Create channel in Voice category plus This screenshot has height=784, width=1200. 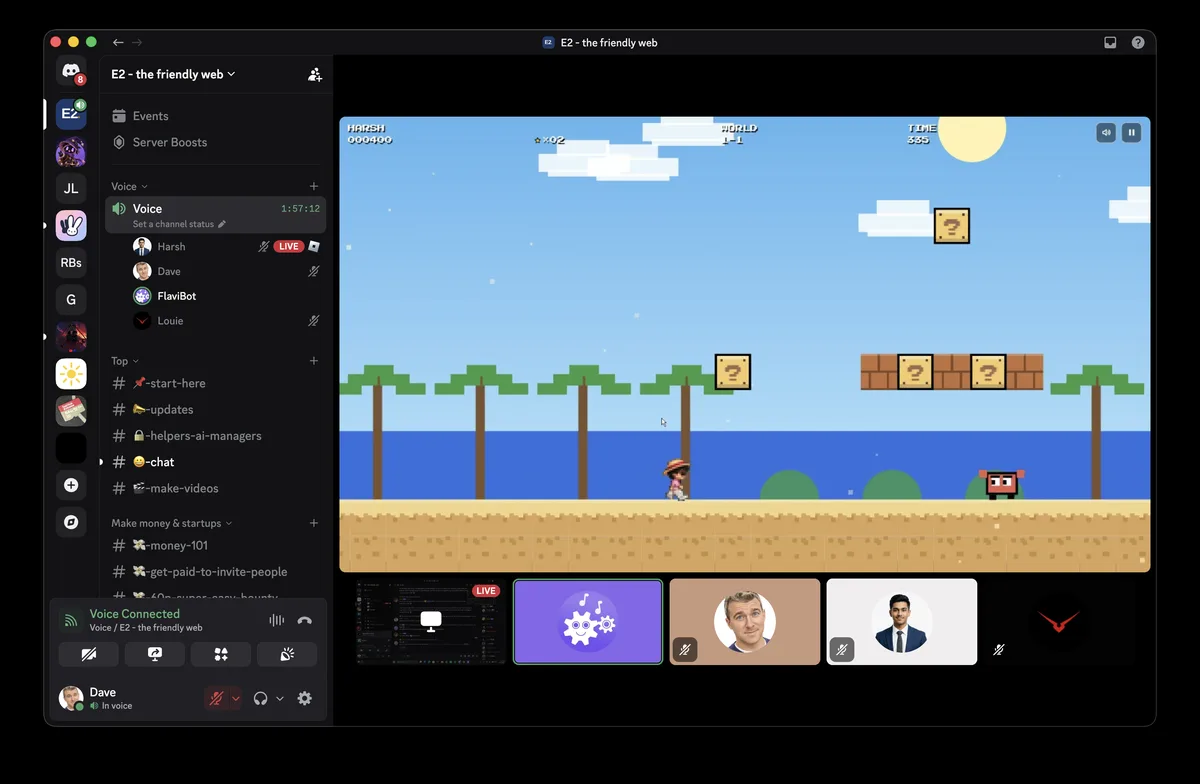(314, 186)
